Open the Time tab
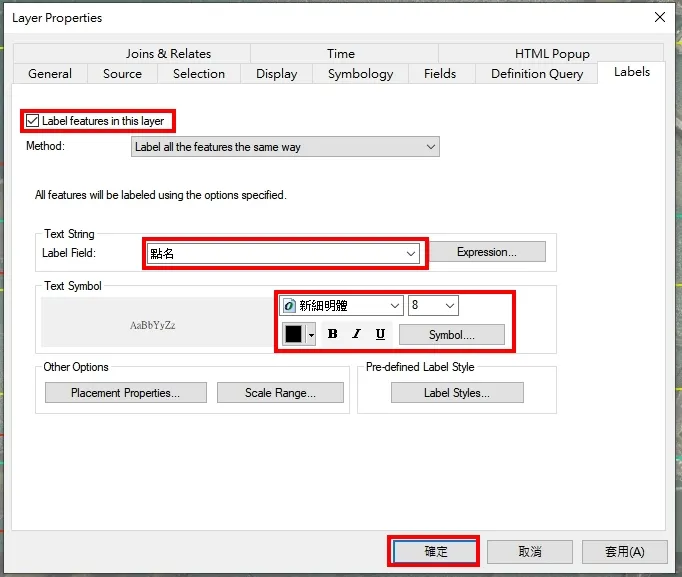The height and width of the screenshot is (577, 682). [341, 53]
